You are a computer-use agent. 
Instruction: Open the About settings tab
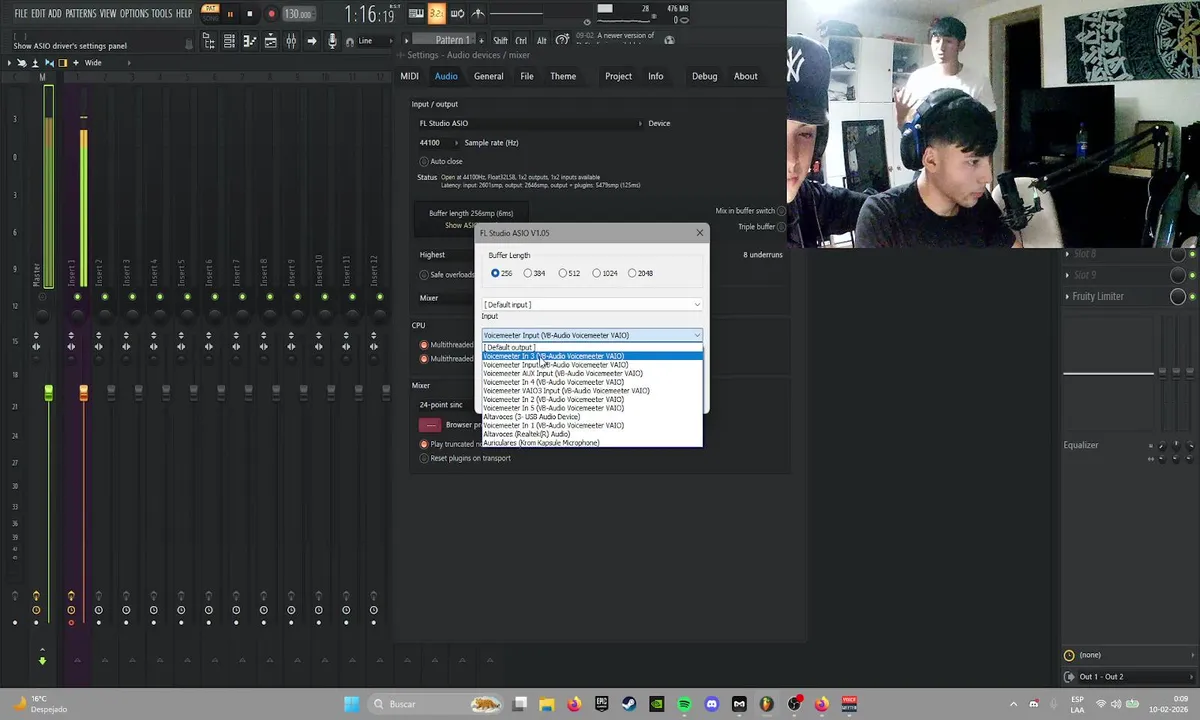pos(746,76)
